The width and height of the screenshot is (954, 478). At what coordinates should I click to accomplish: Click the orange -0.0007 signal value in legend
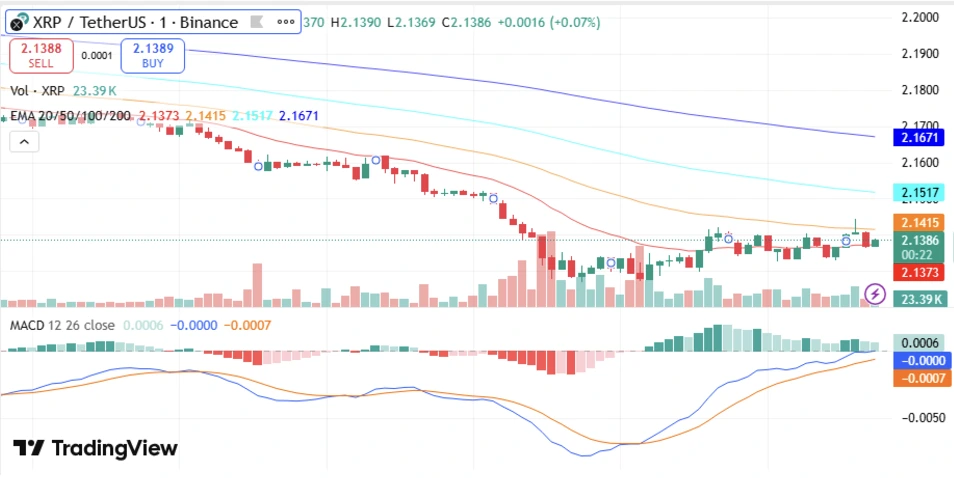pyautogui.click(x=248, y=325)
